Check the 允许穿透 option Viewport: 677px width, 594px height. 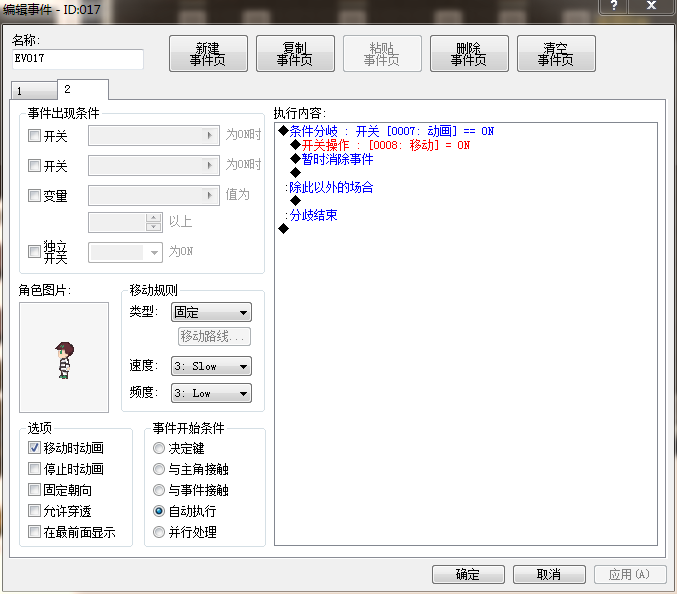tap(34, 511)
